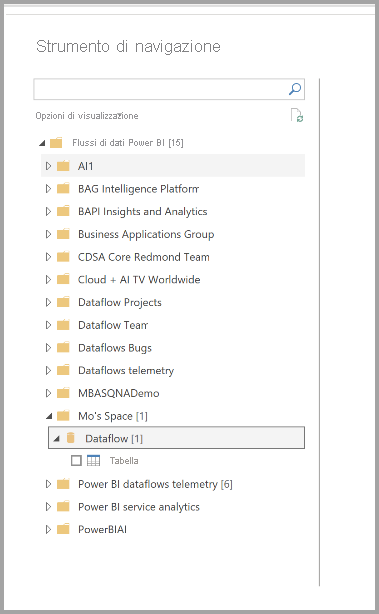Select the Dataflow [1] label
379x614 pixels.
[x=114, y=439]
